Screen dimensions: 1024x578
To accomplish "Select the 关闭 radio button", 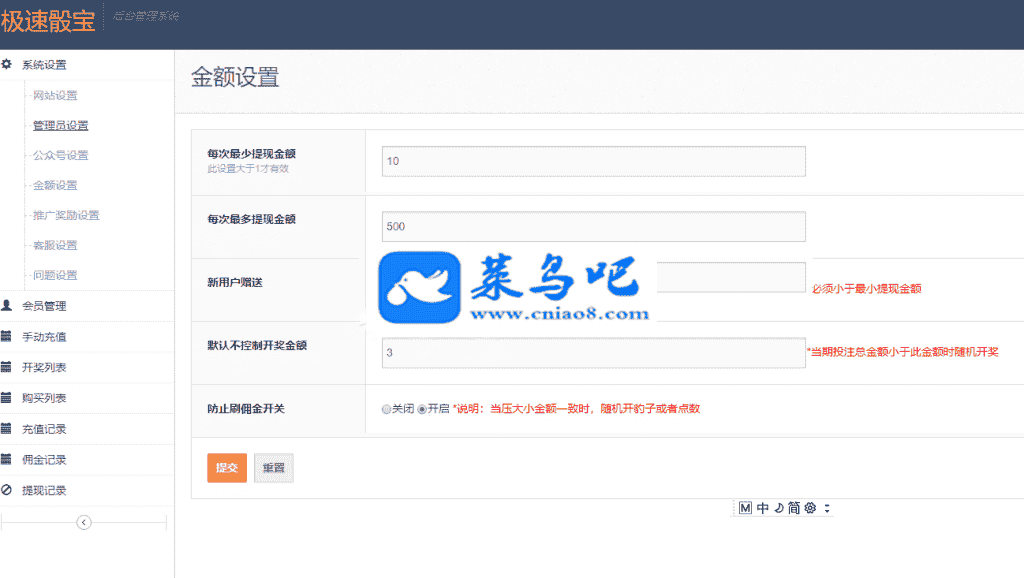I will pos(386,409).
